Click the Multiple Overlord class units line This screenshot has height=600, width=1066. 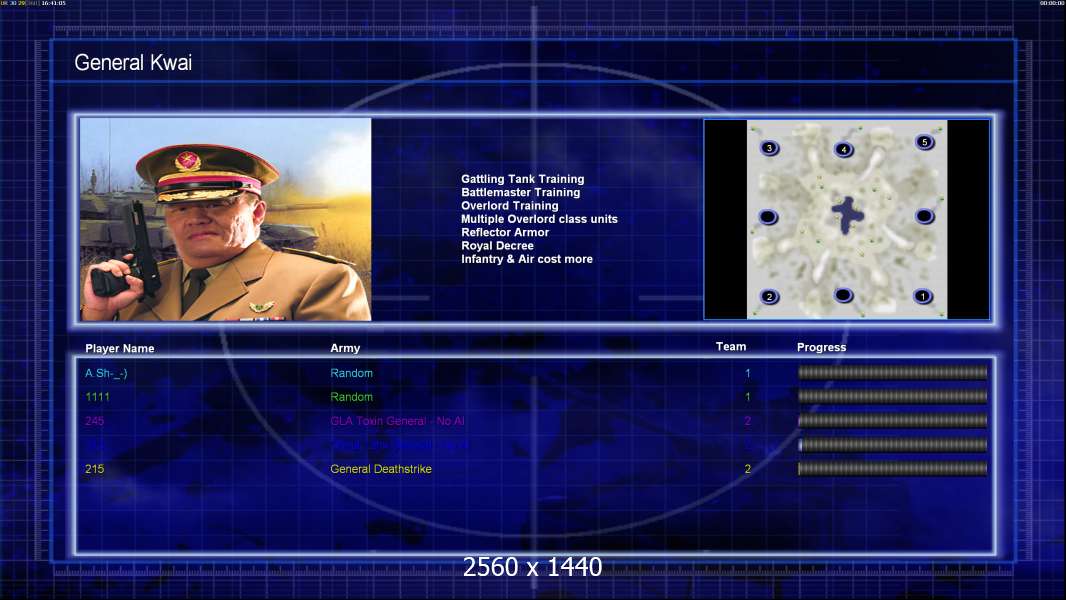(x=539, y=219)
